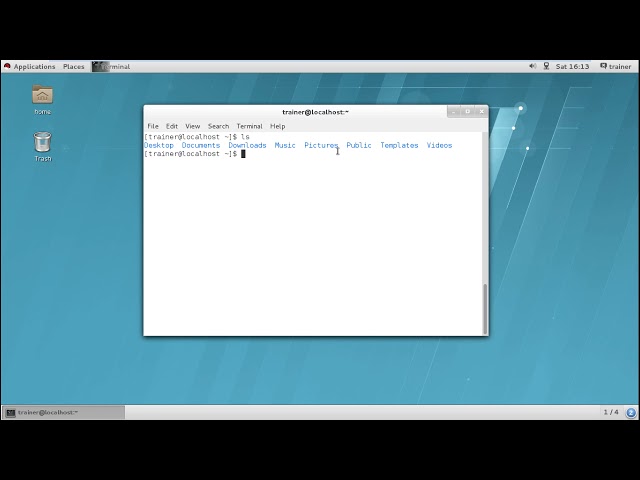The width and height of the screenshot is (640, 480).
Task: Click the terminal title bar trainer@localhost:~
Action: (316, 112)
